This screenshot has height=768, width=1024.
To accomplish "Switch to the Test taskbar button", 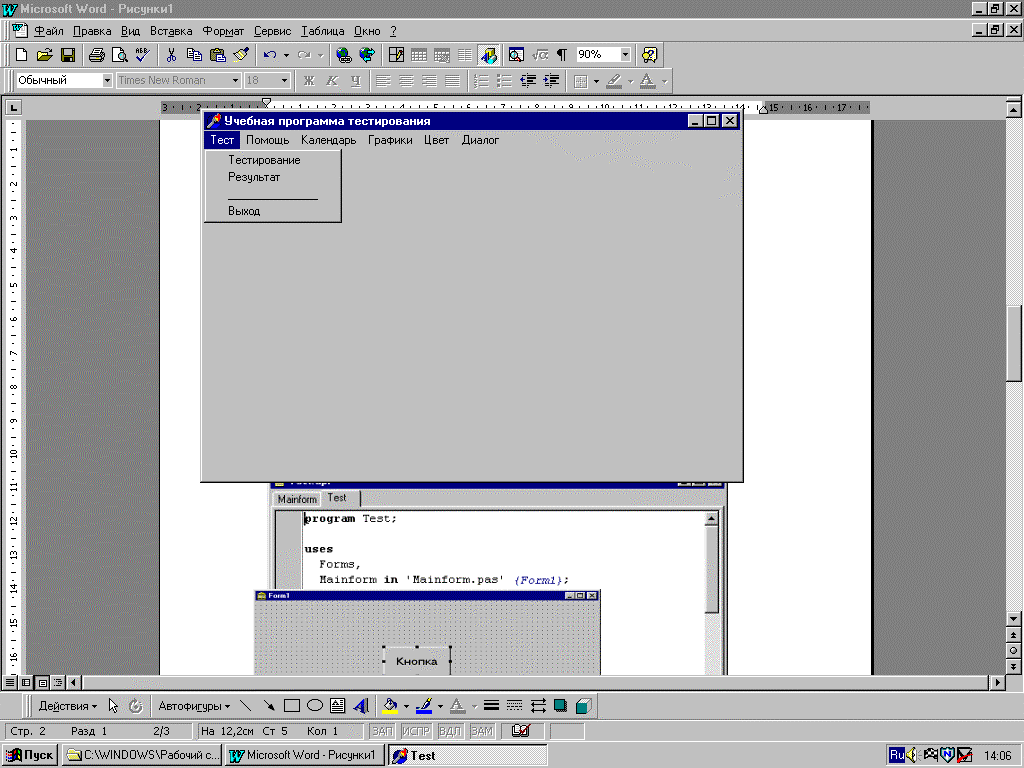I will coord(468,755).
